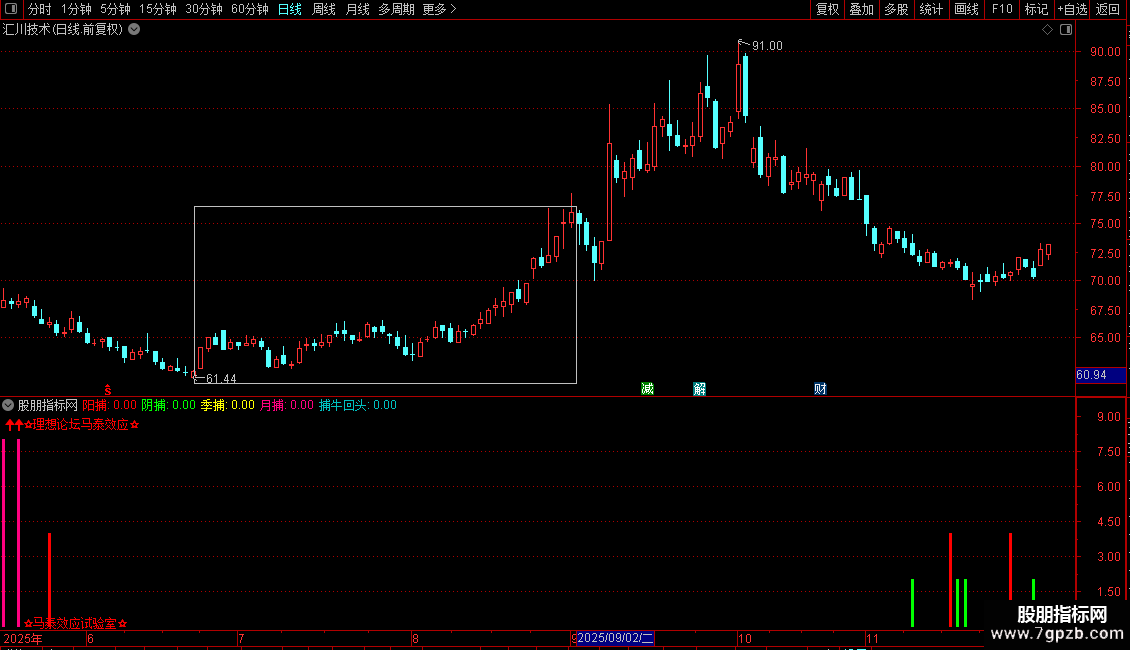Click the 马泰效应试验室 label in indicator pane
Viewport: 1130px width, 650px height.
[76, 624]
